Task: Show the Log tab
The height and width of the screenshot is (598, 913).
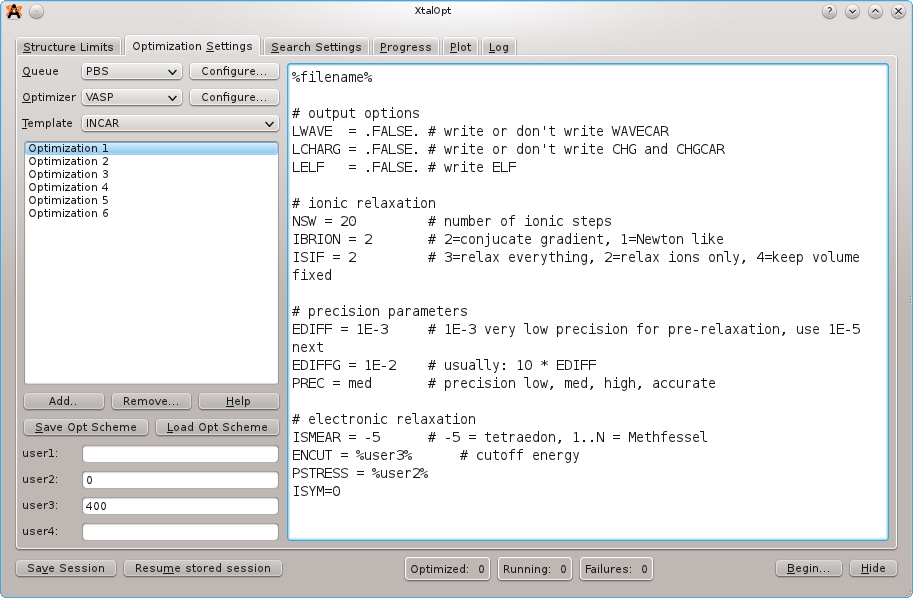Action: (498, 47)
